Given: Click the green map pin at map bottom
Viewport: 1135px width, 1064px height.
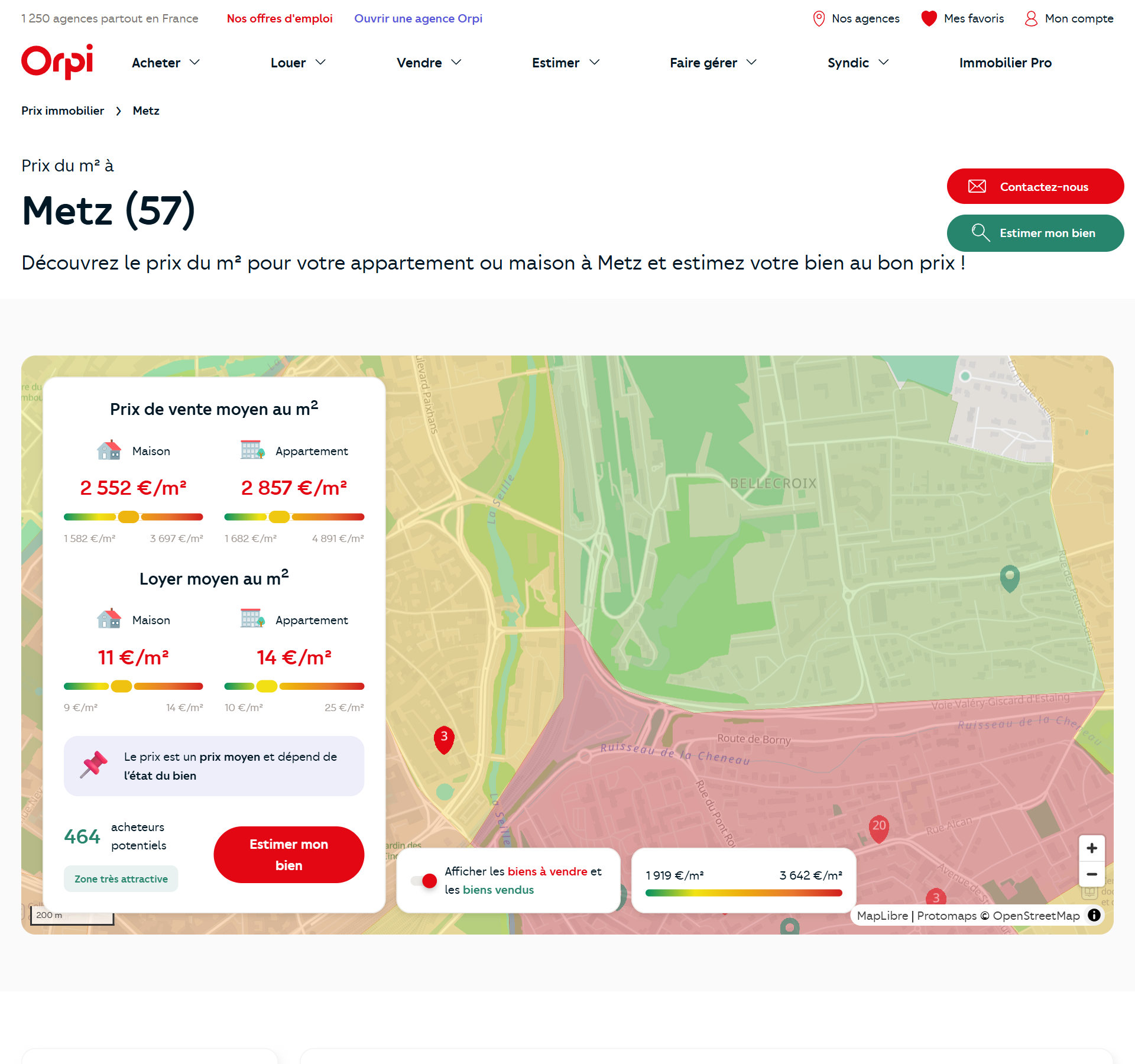Looking at the screenshot, I should click(790, 926).
